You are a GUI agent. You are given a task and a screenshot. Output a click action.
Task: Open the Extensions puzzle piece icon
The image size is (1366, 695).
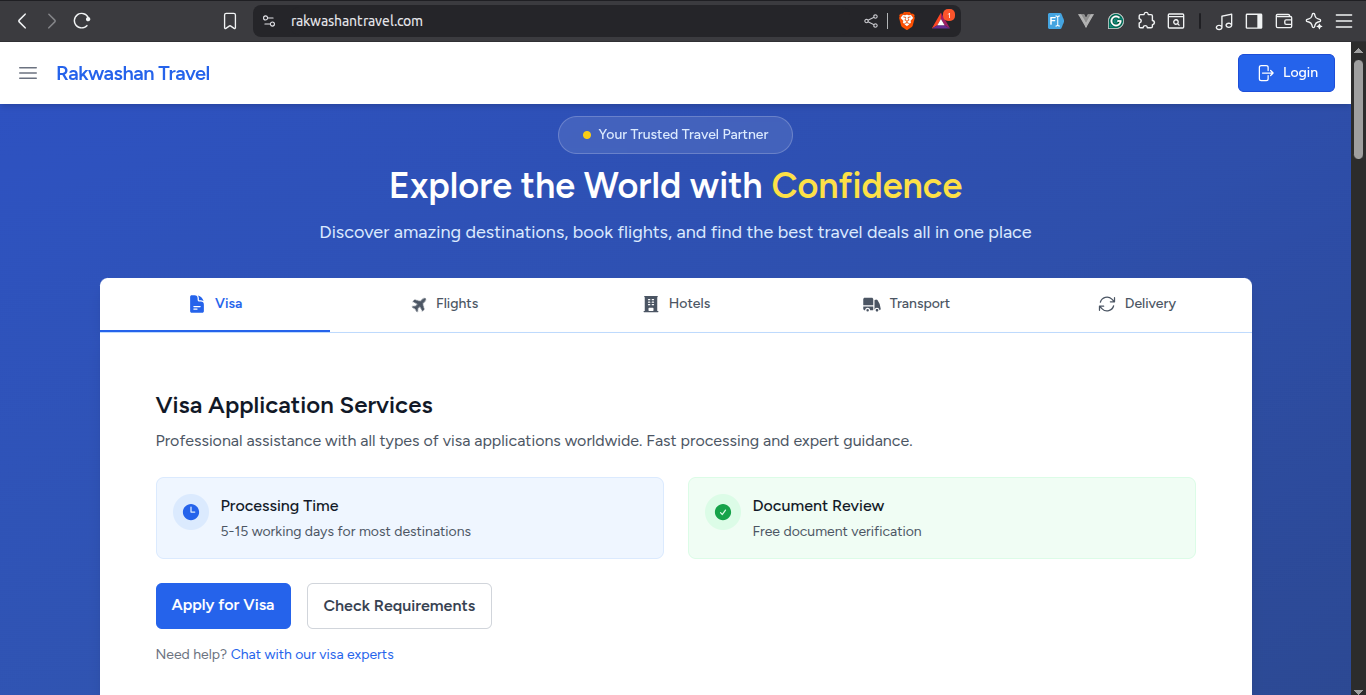coord(1146,21)
